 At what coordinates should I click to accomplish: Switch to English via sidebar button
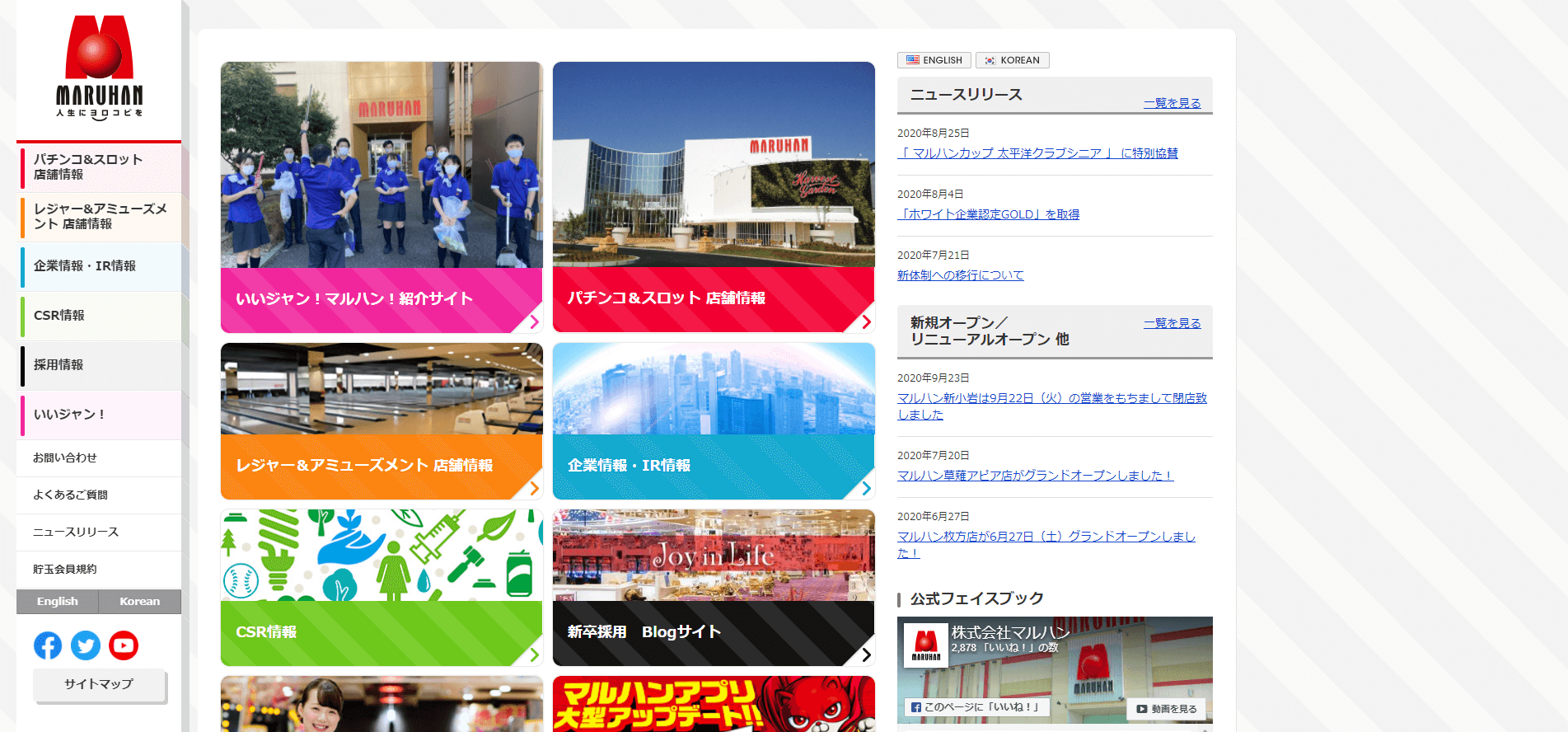[x=58, y=602]
